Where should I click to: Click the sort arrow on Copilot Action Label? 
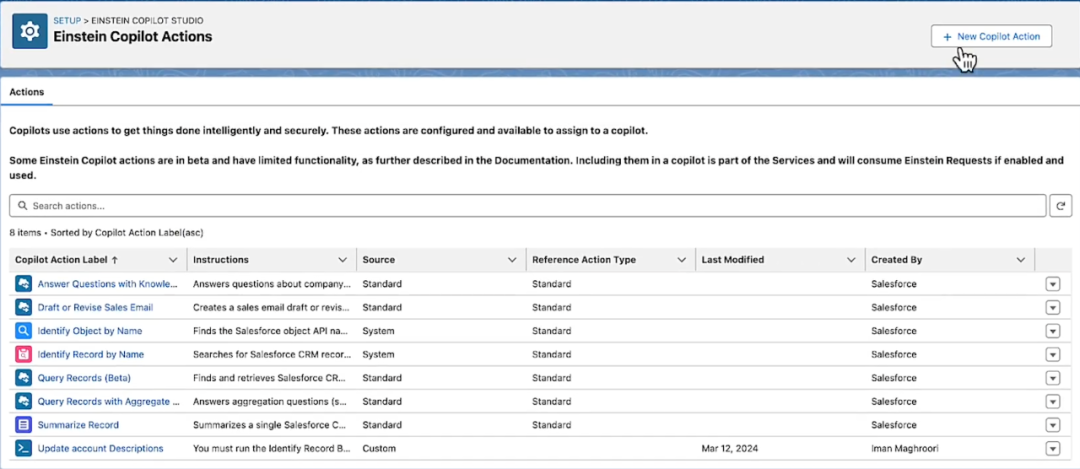pyautogui.click(x=114, y=260)
